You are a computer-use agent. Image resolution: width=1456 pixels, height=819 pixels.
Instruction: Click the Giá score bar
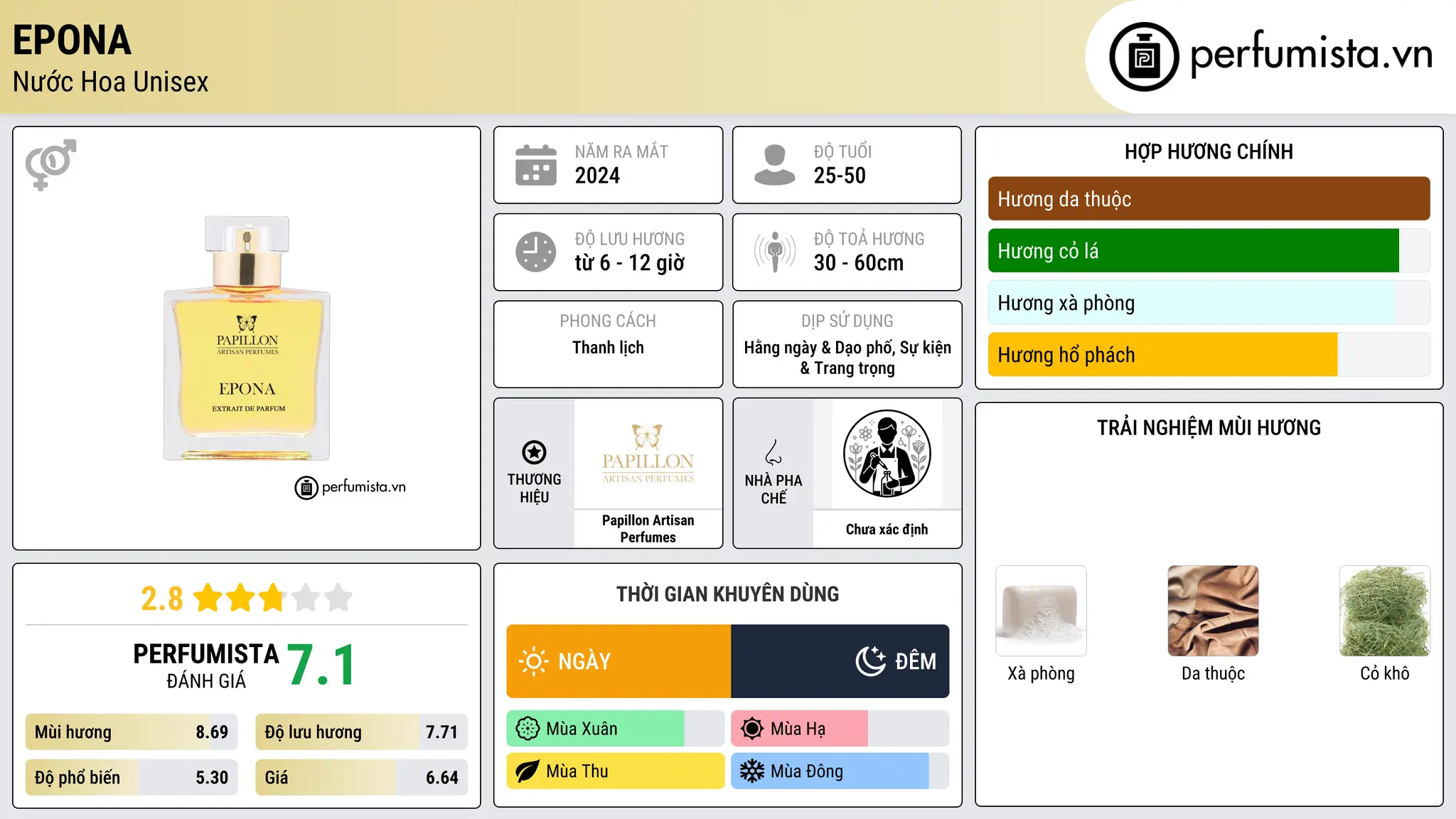[361, 778]
